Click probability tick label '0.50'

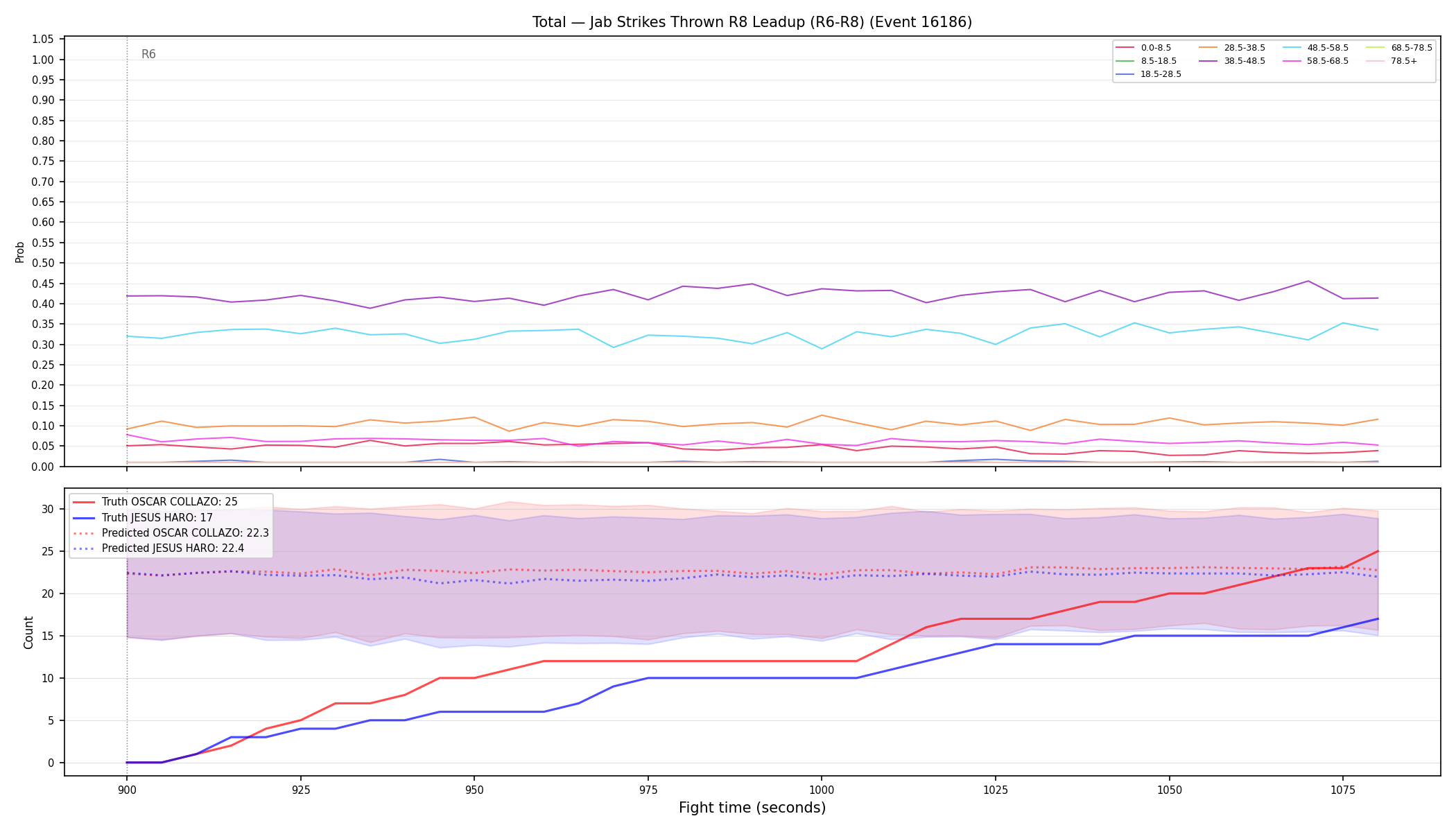click(43, 263)
